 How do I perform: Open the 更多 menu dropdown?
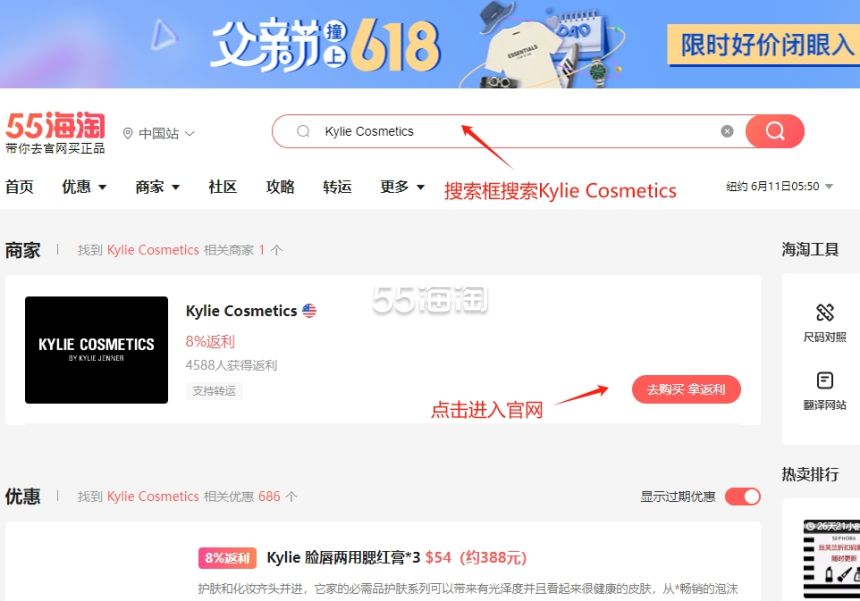(x=402, y=187)
